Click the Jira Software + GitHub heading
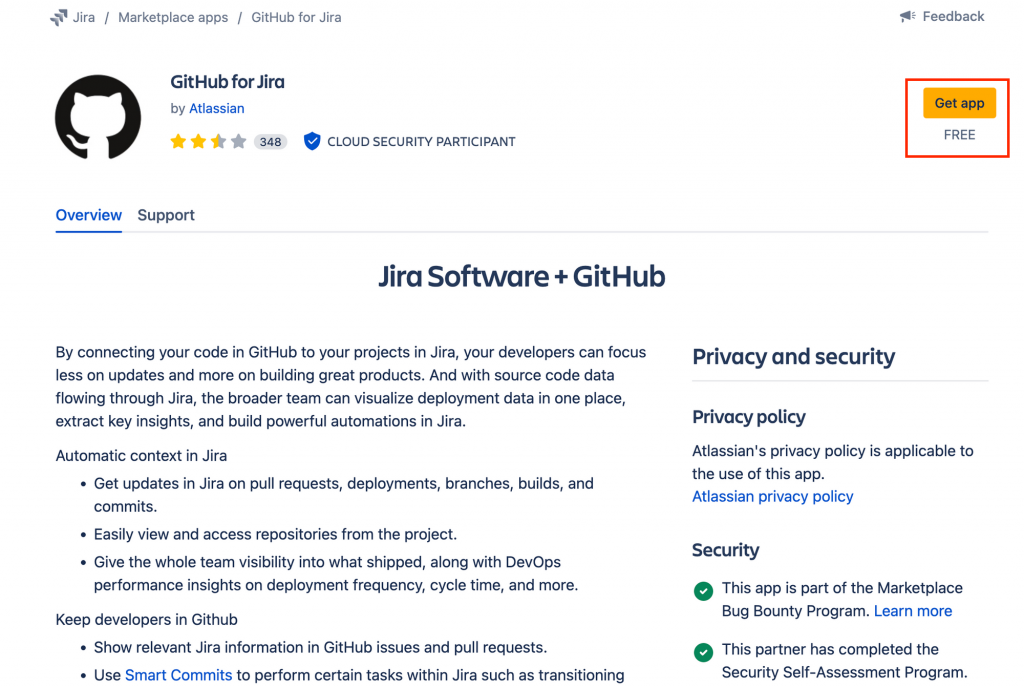Image resolution: width=1024 pixels, height=688 pixels. coord(521,276)
